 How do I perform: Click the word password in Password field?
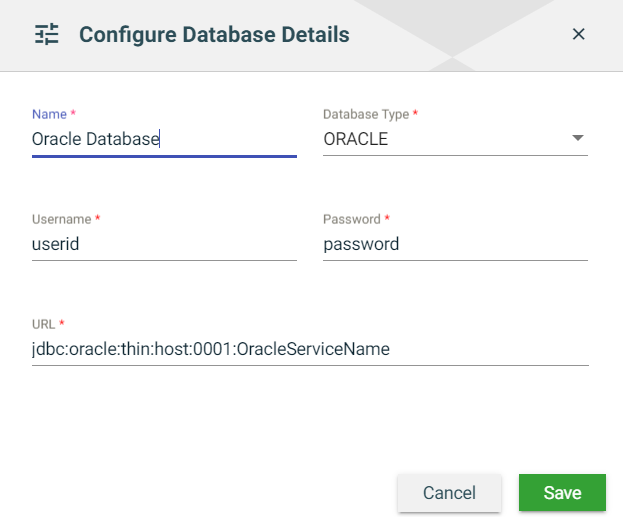pos(361,244)
